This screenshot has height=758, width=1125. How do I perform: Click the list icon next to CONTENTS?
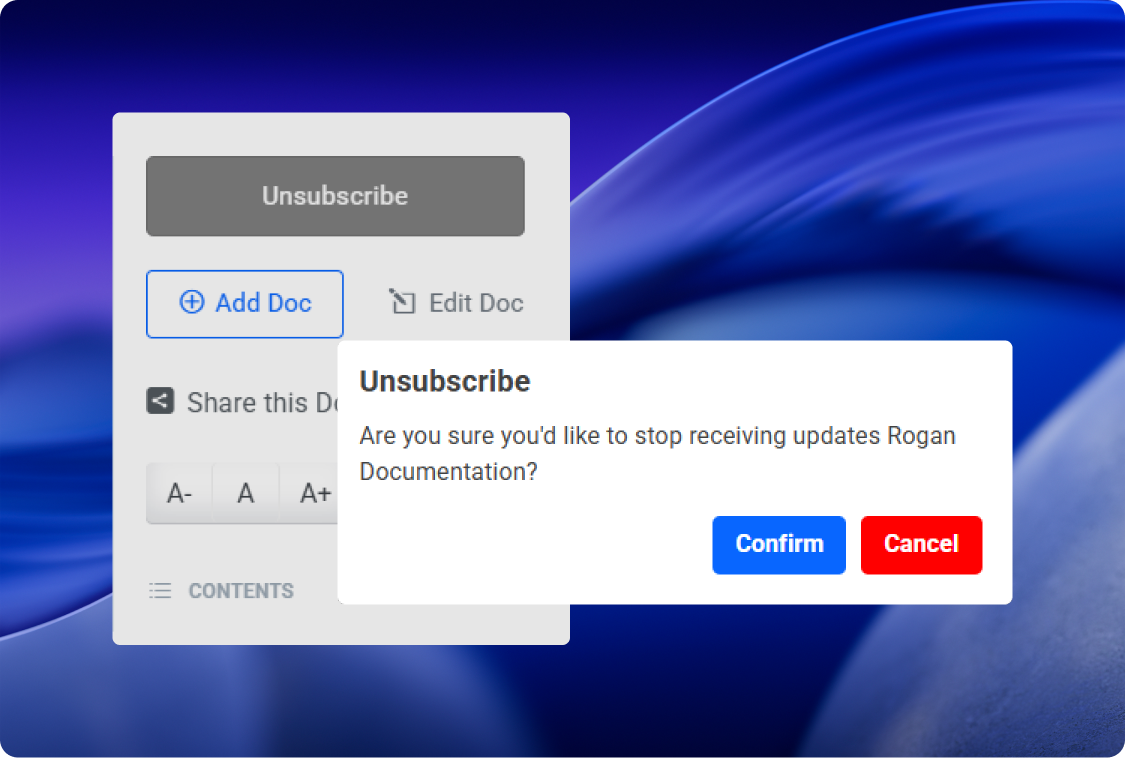(x=160, y=591)
